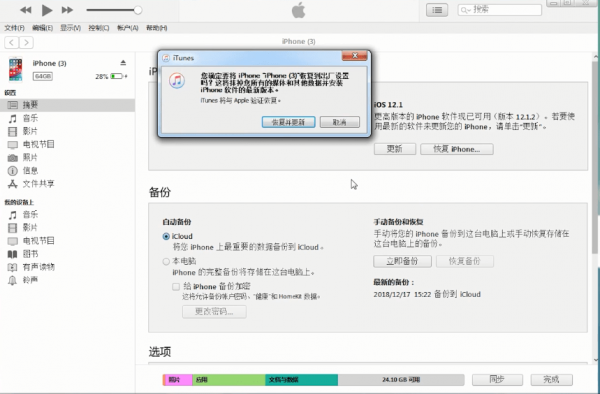Click the 完成 button
The height and width of the screenshot is (394, 600).
551,379
